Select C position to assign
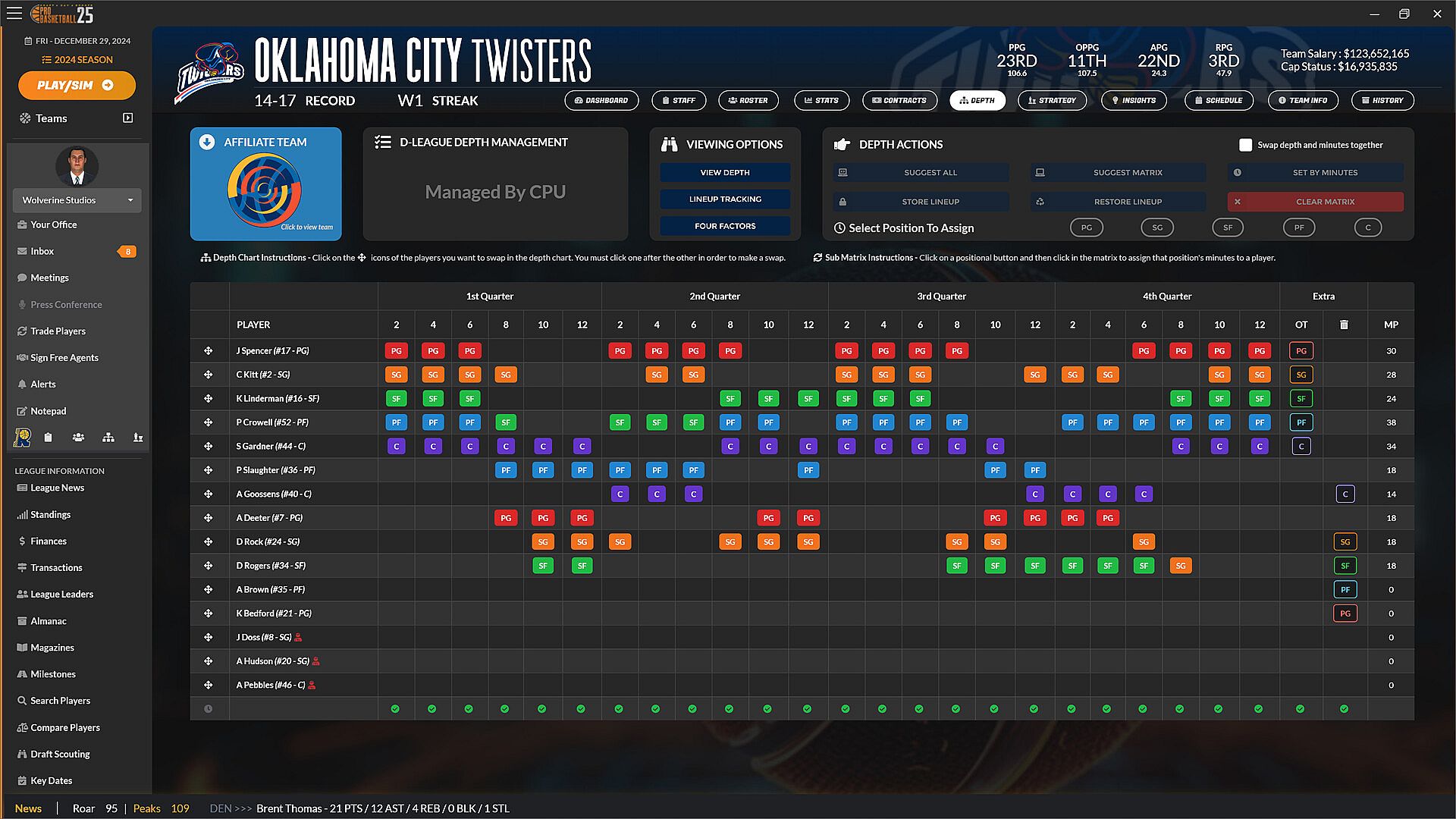Image resolution: width=1456 pixels, height=819 pixels. 1367,227
